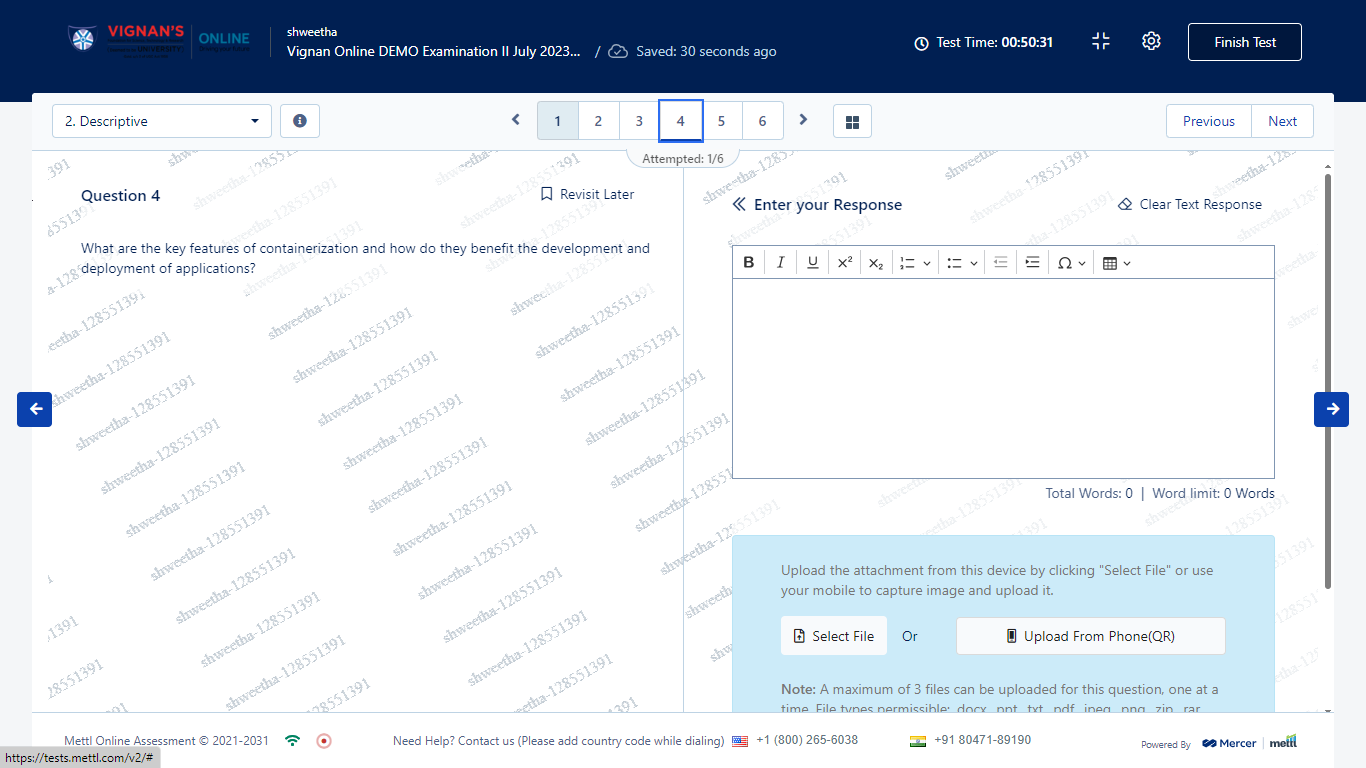Click the 'Question 4' heading
The height and width of the screenshot is (768, 1366).
120,196
